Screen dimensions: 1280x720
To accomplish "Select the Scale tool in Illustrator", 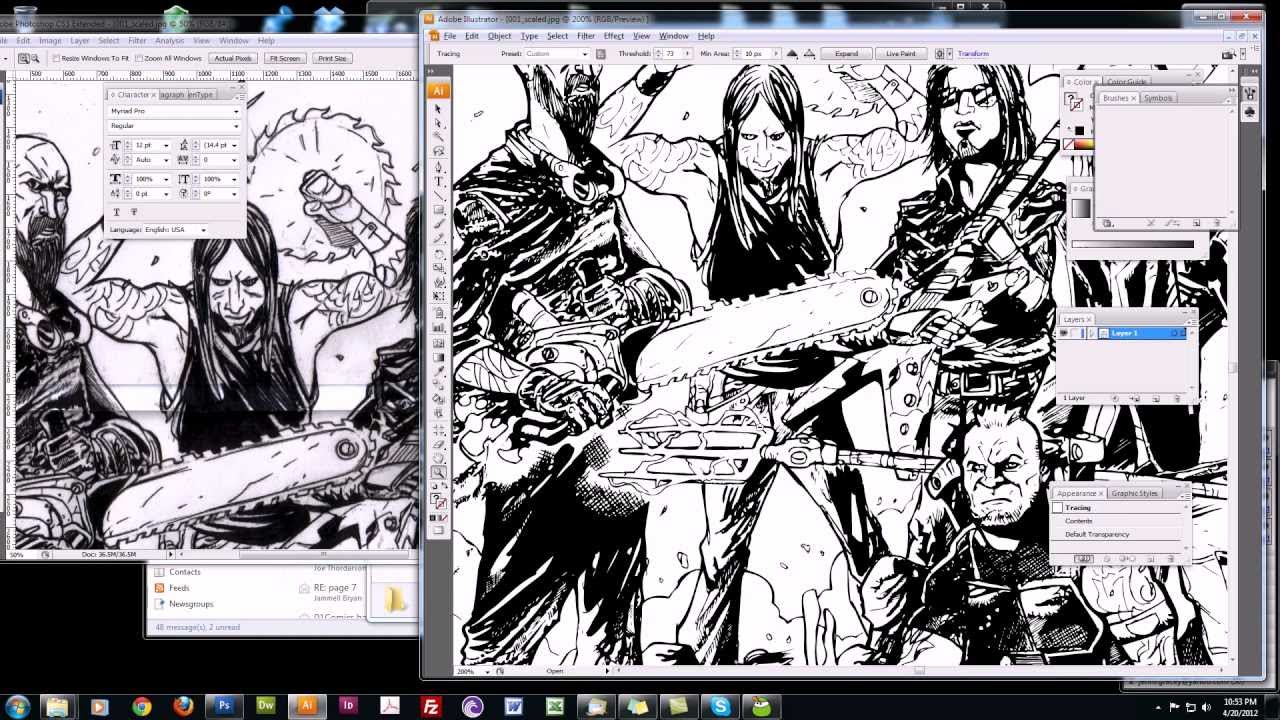I will pos(438,268).
